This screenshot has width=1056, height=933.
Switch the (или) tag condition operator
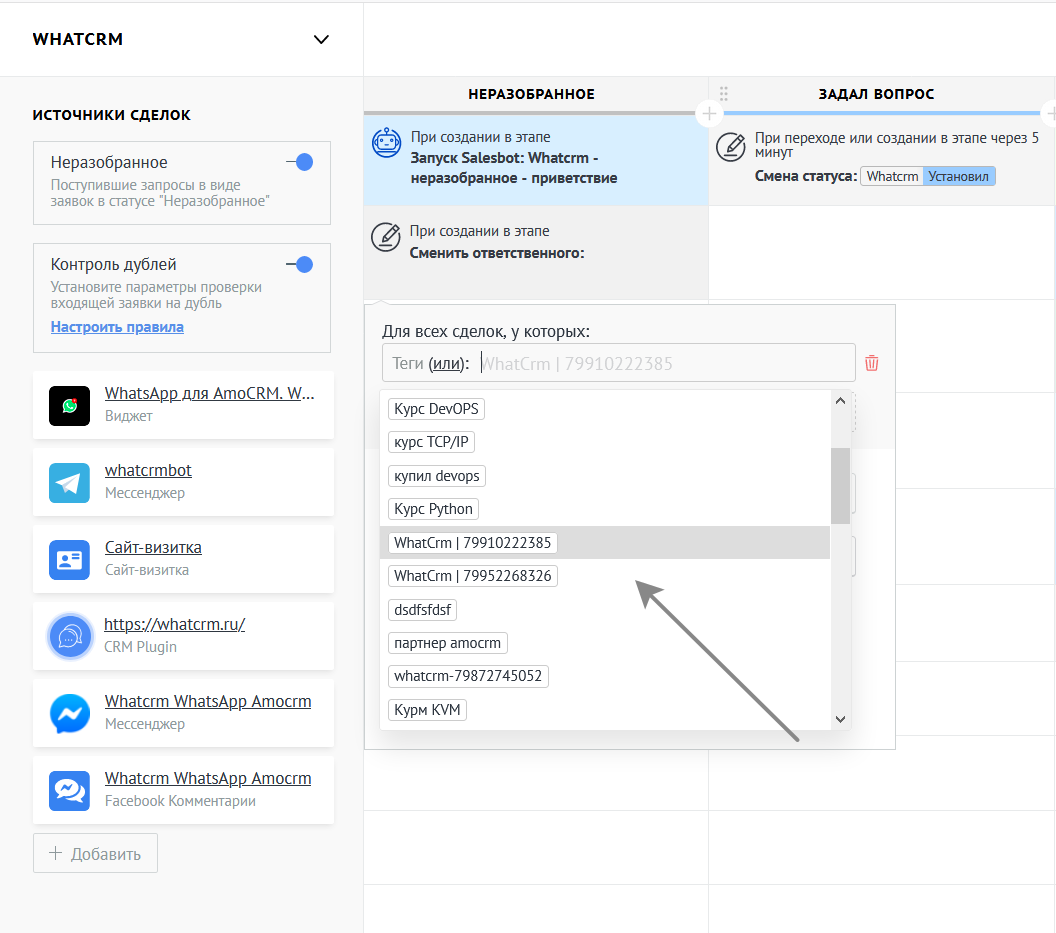tap(447, 364)
